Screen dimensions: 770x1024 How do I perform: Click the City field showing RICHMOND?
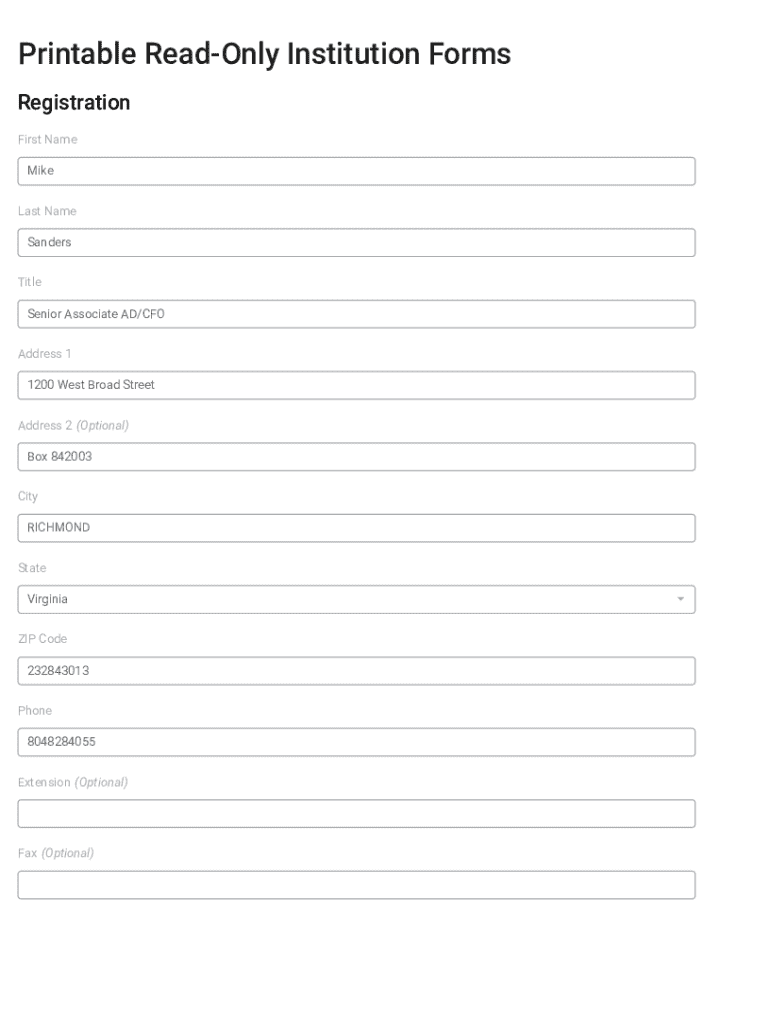click(x=356, y=528)
